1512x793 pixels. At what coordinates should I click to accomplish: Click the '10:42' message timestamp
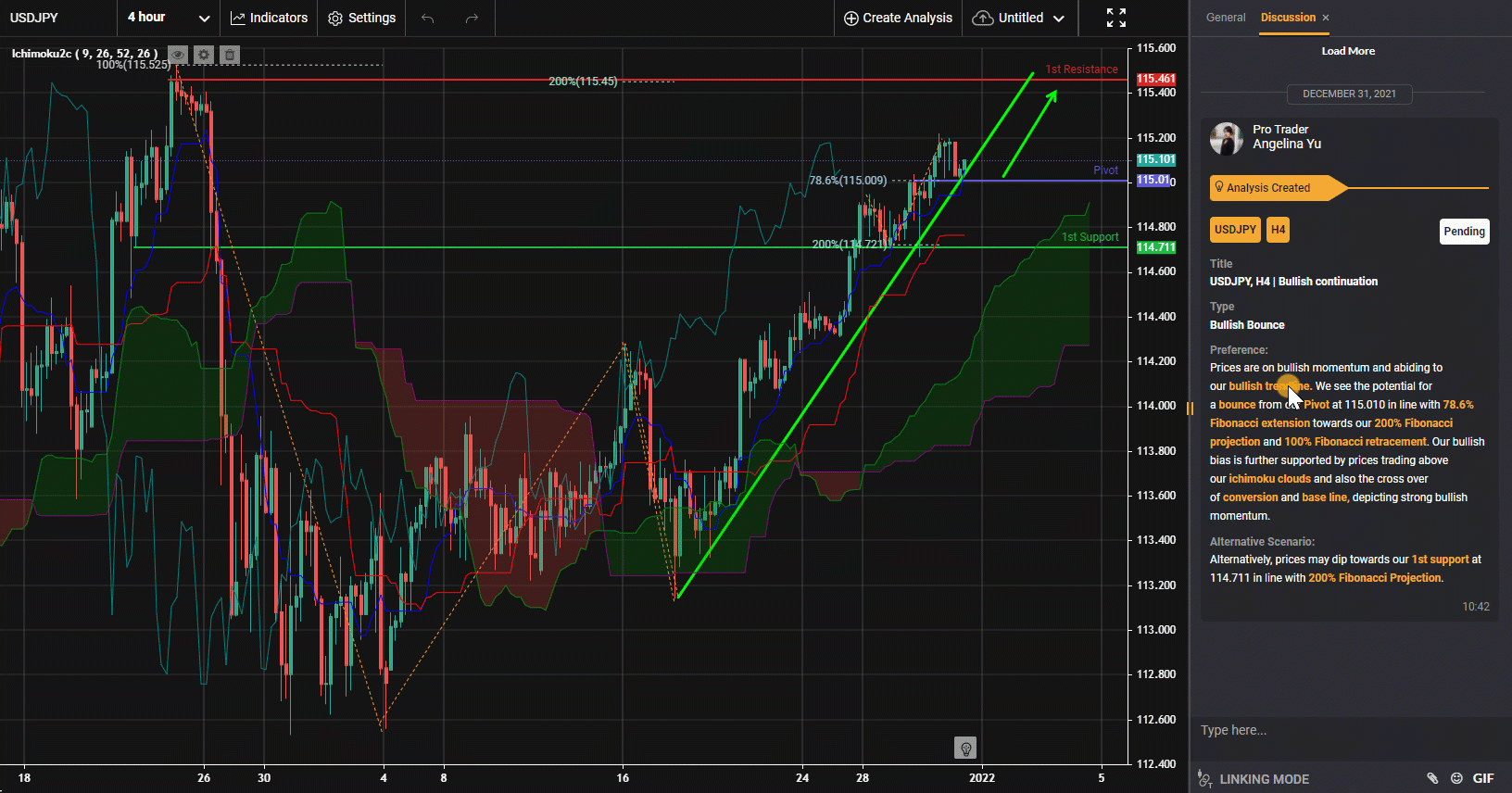tap(1476, 607)
